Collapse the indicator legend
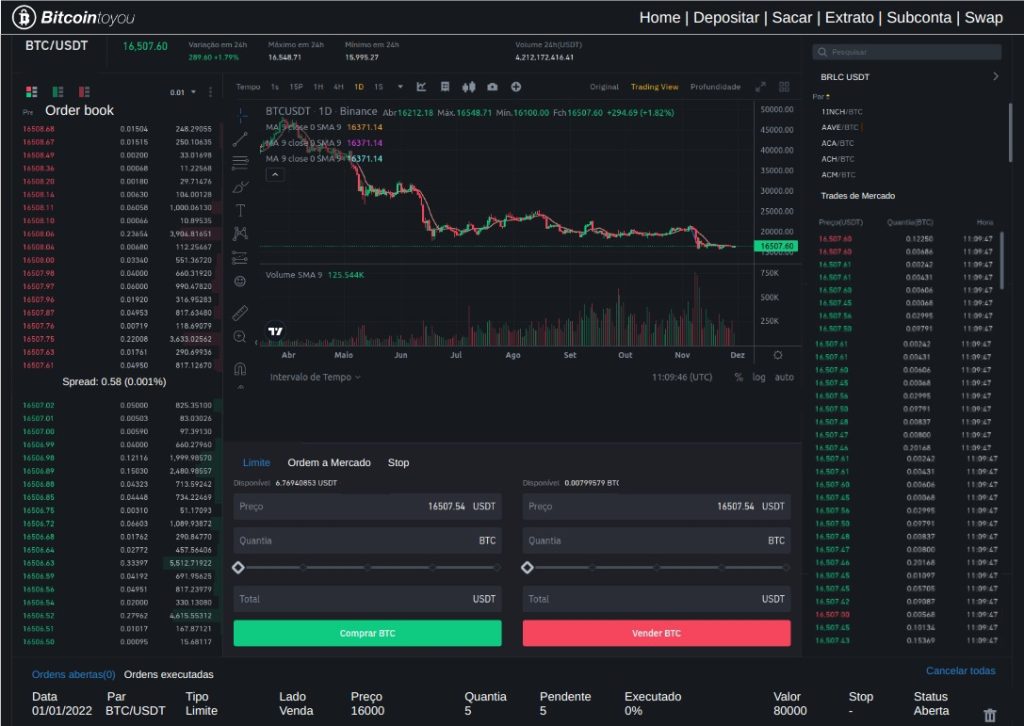 tap(275, 175)
